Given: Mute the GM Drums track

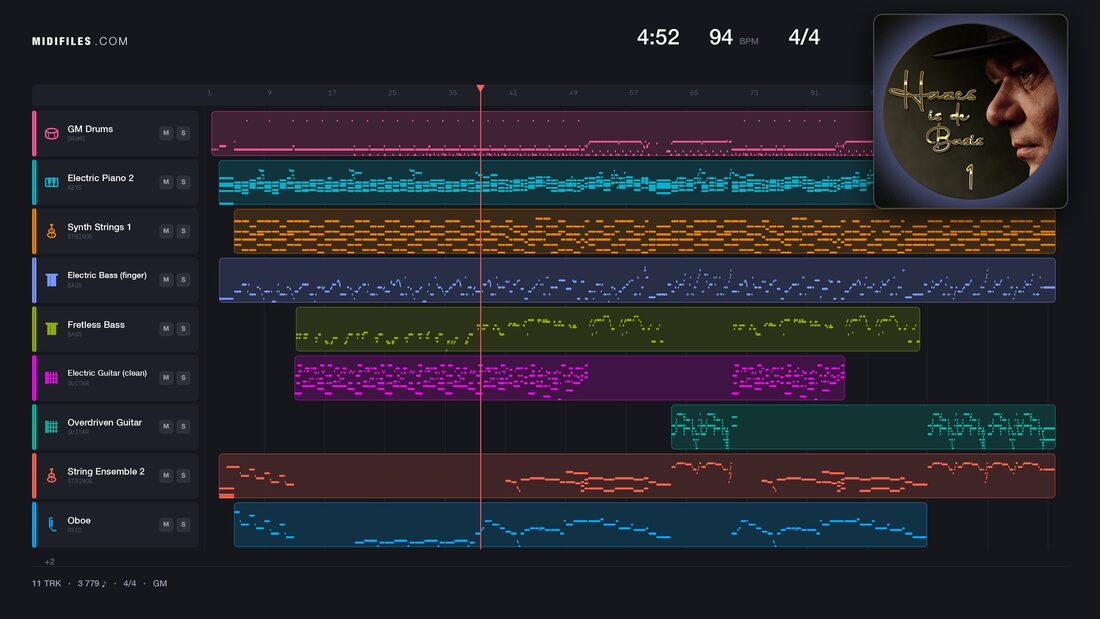Looking at the screenshot, I should pyautogui.click(x=166, y=133).
